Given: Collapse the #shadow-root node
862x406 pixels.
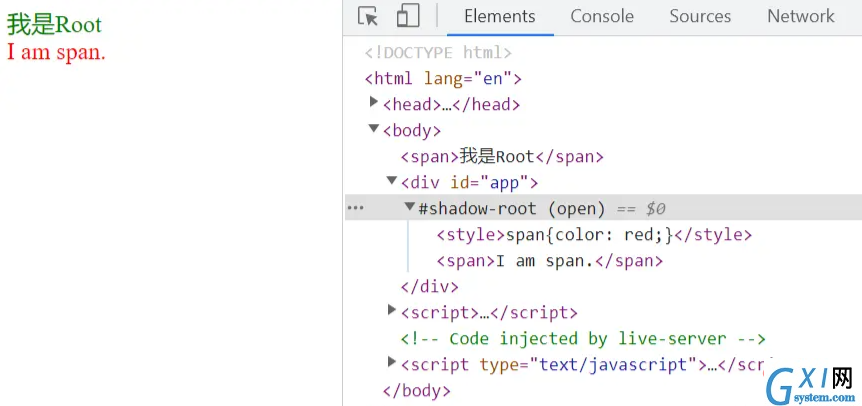Looking at the screenshot, I should pyautogui.click(x=410, y=206).
